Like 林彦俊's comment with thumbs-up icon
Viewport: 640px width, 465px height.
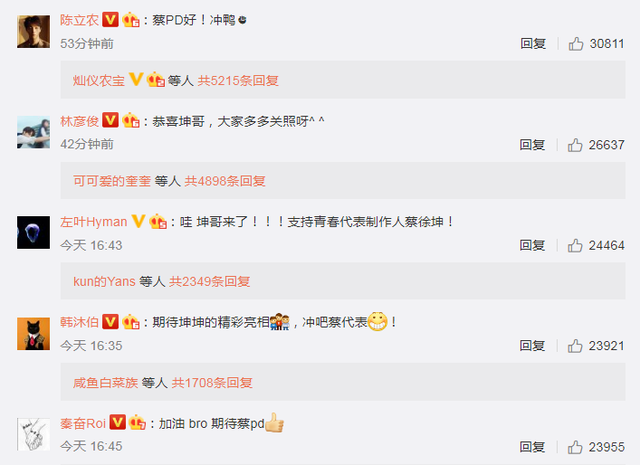[575, 145]
